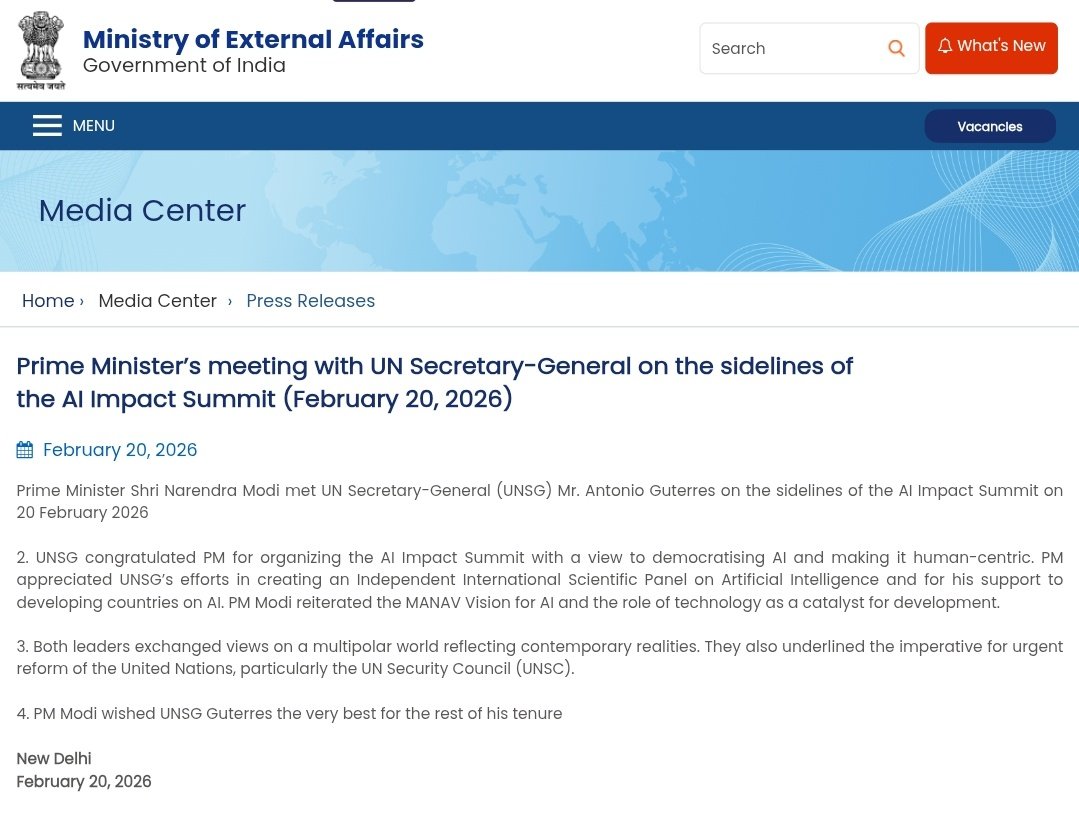The height and width of the screenshot is (839, 1079).
Task: Click the India national emblem logo
Action: click(41, 51)
